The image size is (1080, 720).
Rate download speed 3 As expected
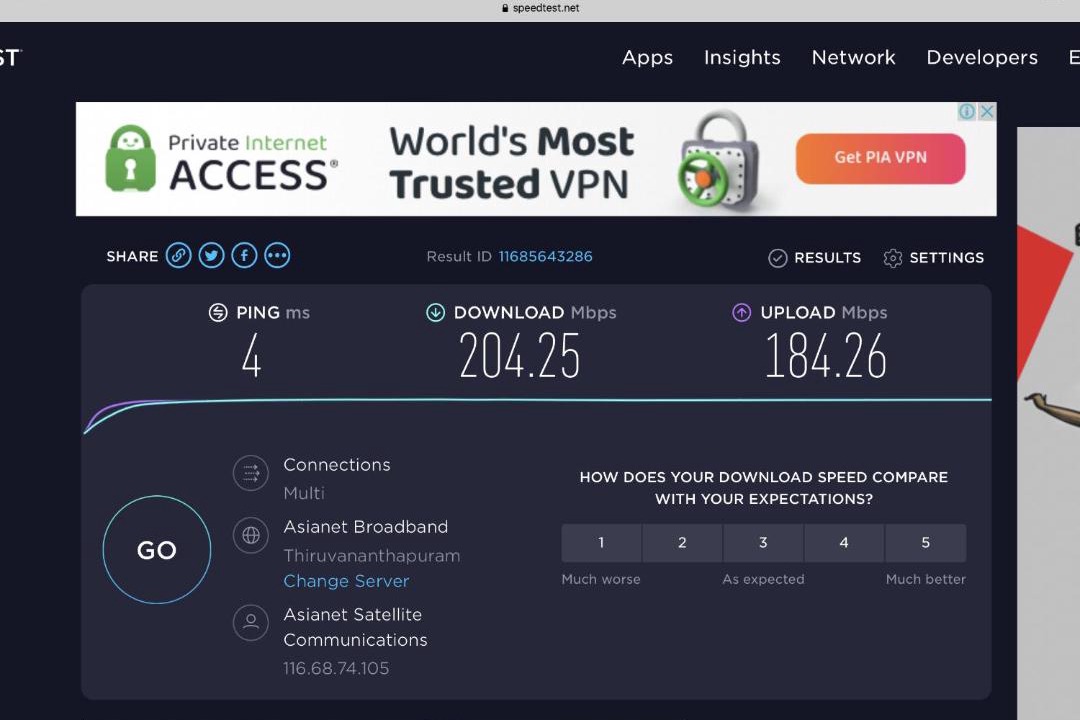pos(763,543)
